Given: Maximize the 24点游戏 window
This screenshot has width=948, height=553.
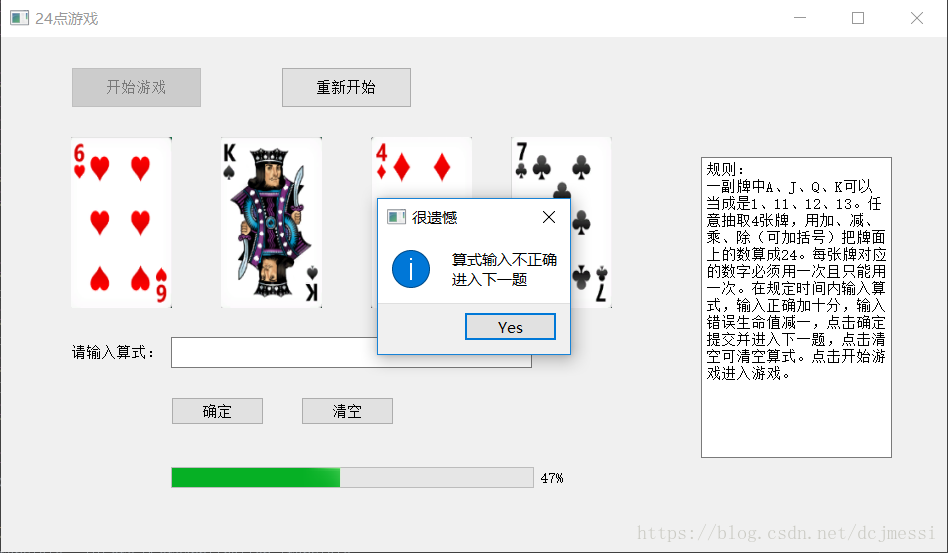Looking at the screenshot, I should click(858, 18).
